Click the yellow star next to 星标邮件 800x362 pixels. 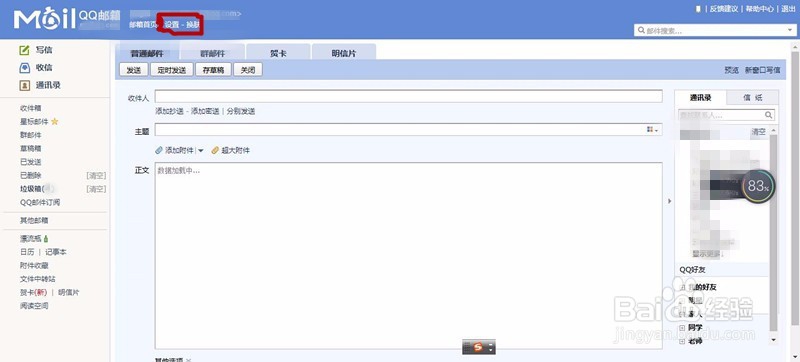(x=55, y=121)
